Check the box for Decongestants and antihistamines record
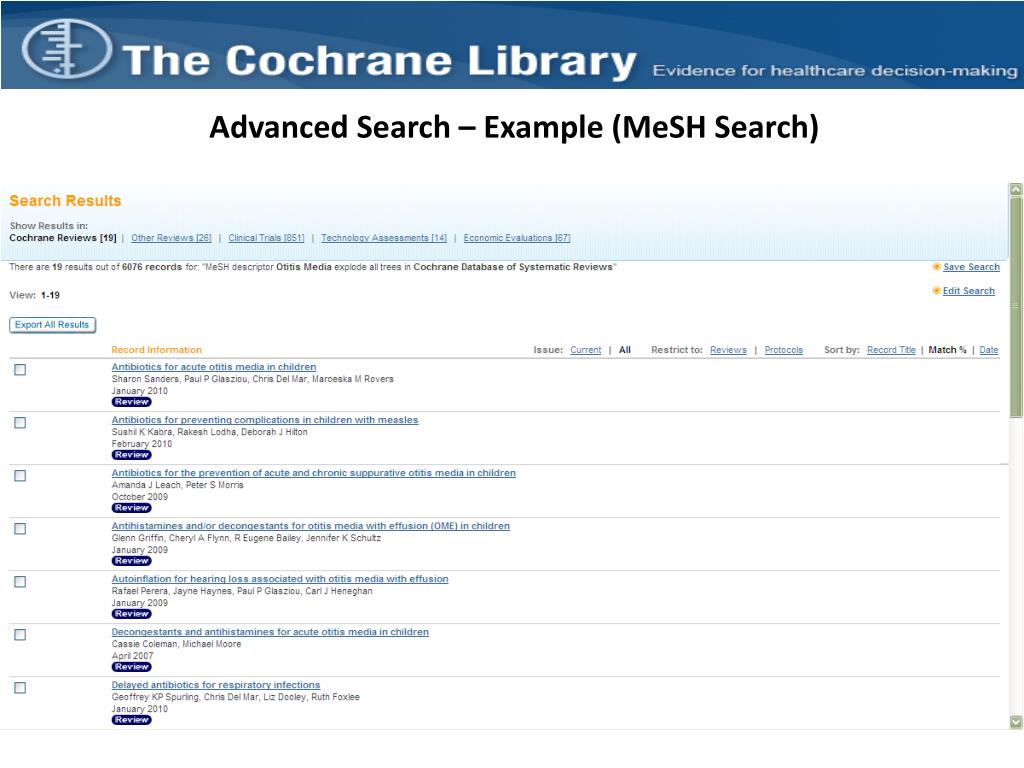Viewport: 1024px width, 768px height. click(x=20, y=634)
